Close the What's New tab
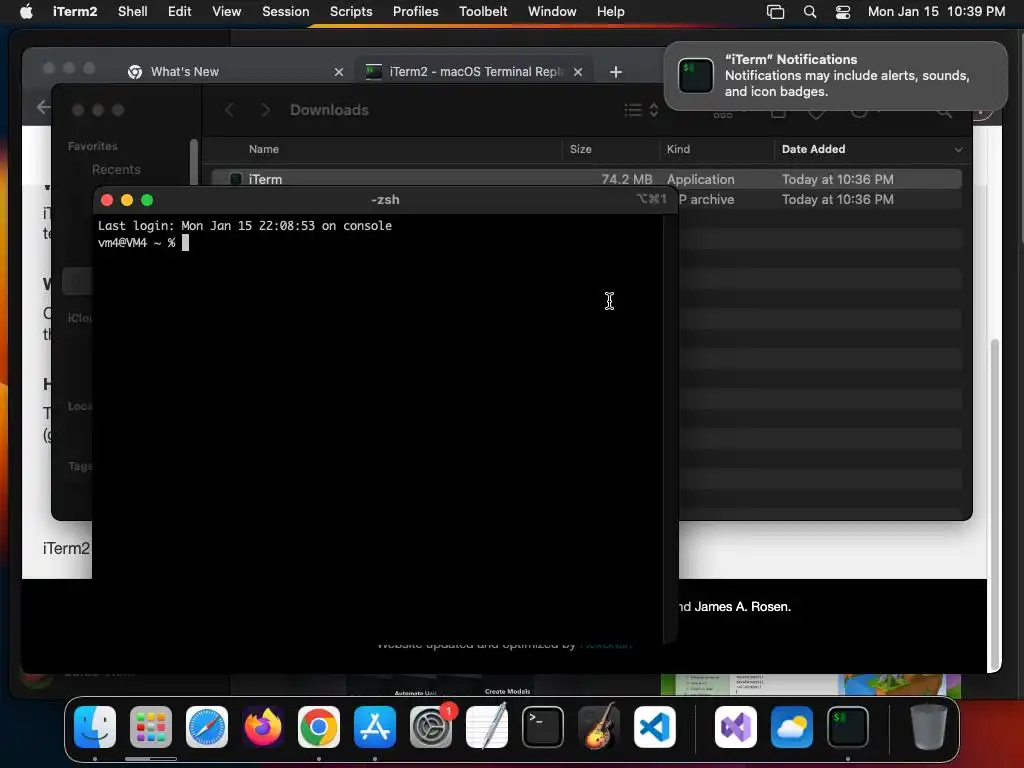 [338, 72]
